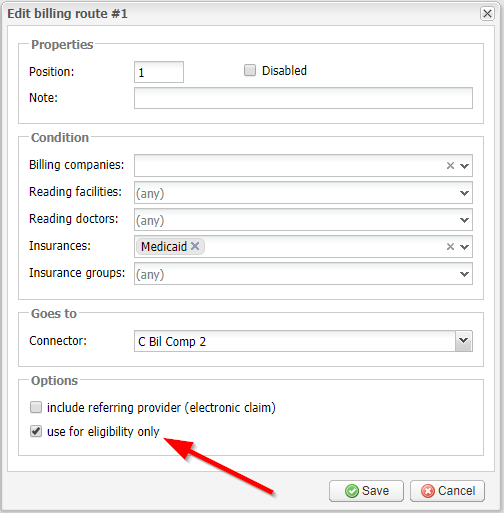This screenshot has height=513, width=504.
Task: Click inside the Billing companies input area
Action: click(x=289, y=165)
